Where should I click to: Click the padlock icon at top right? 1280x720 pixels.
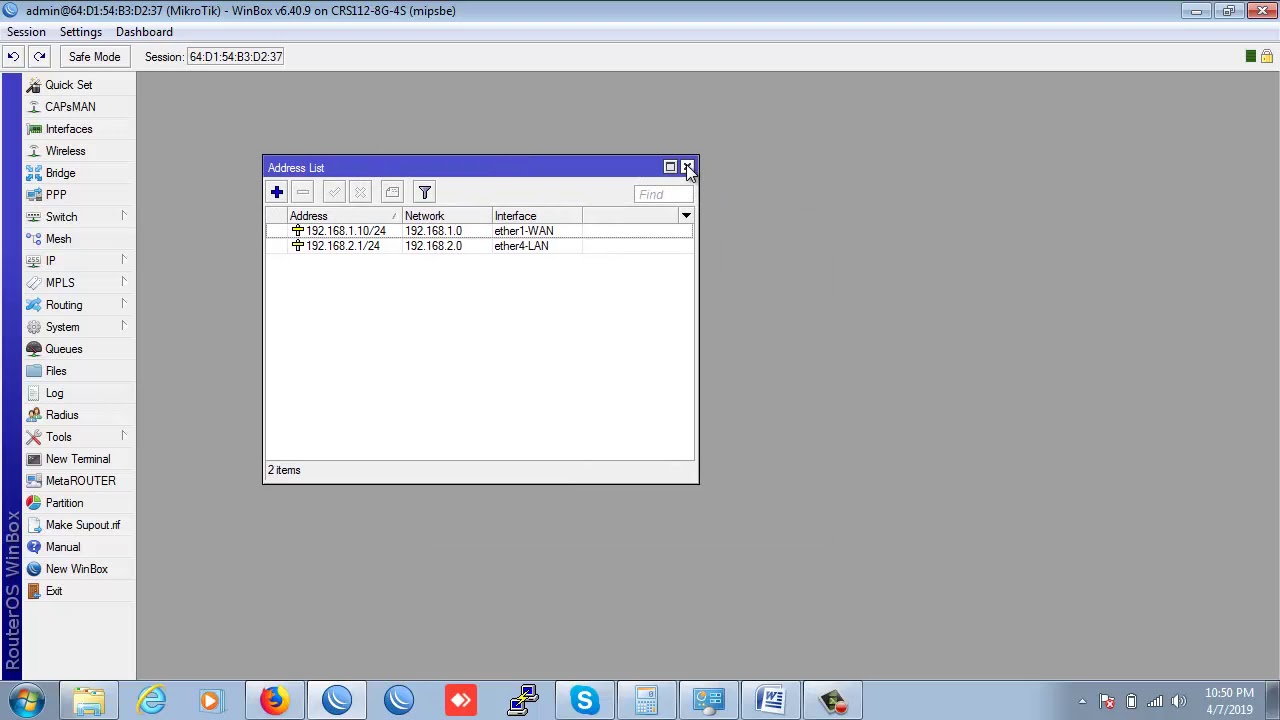(1266, 57)
